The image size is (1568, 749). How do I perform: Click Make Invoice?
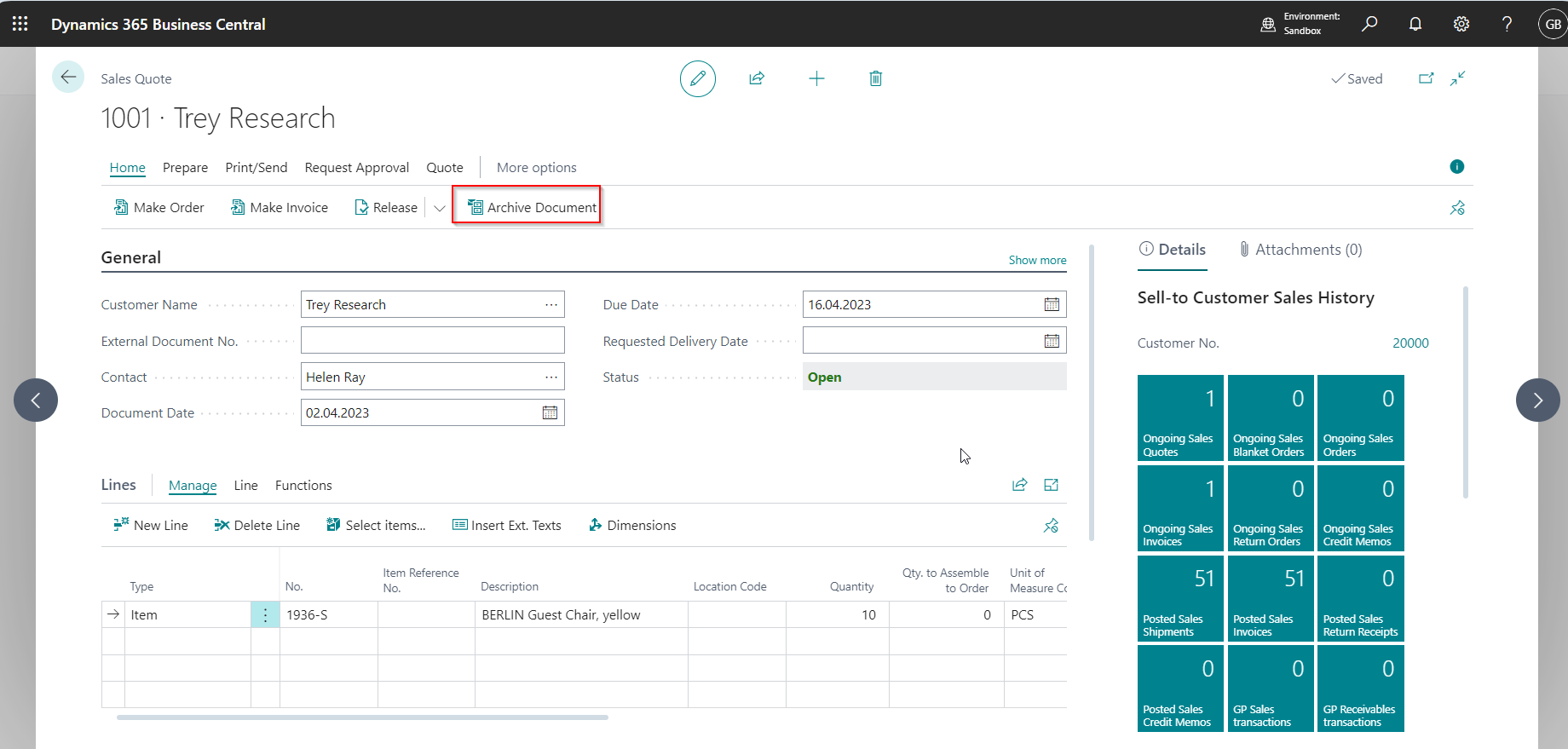click(280, 208)
